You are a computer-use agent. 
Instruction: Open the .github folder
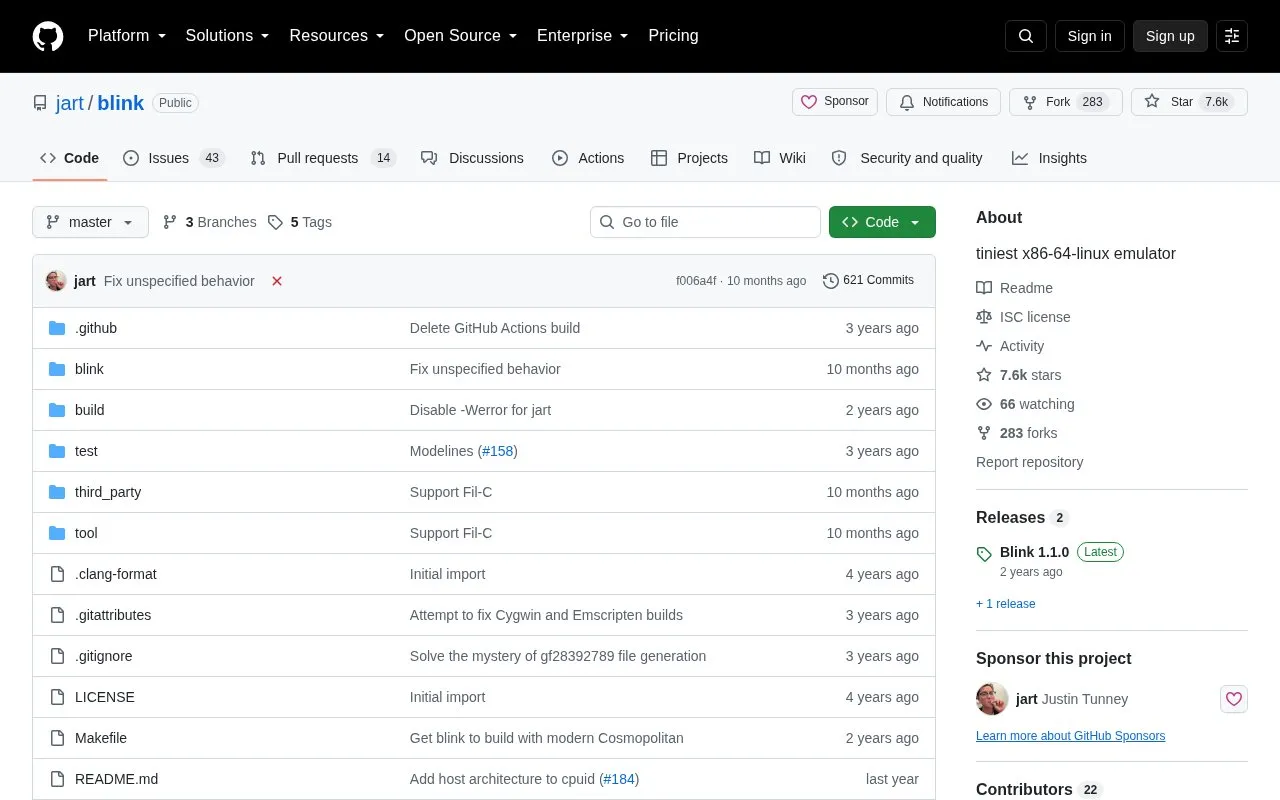tap(96, 328)
